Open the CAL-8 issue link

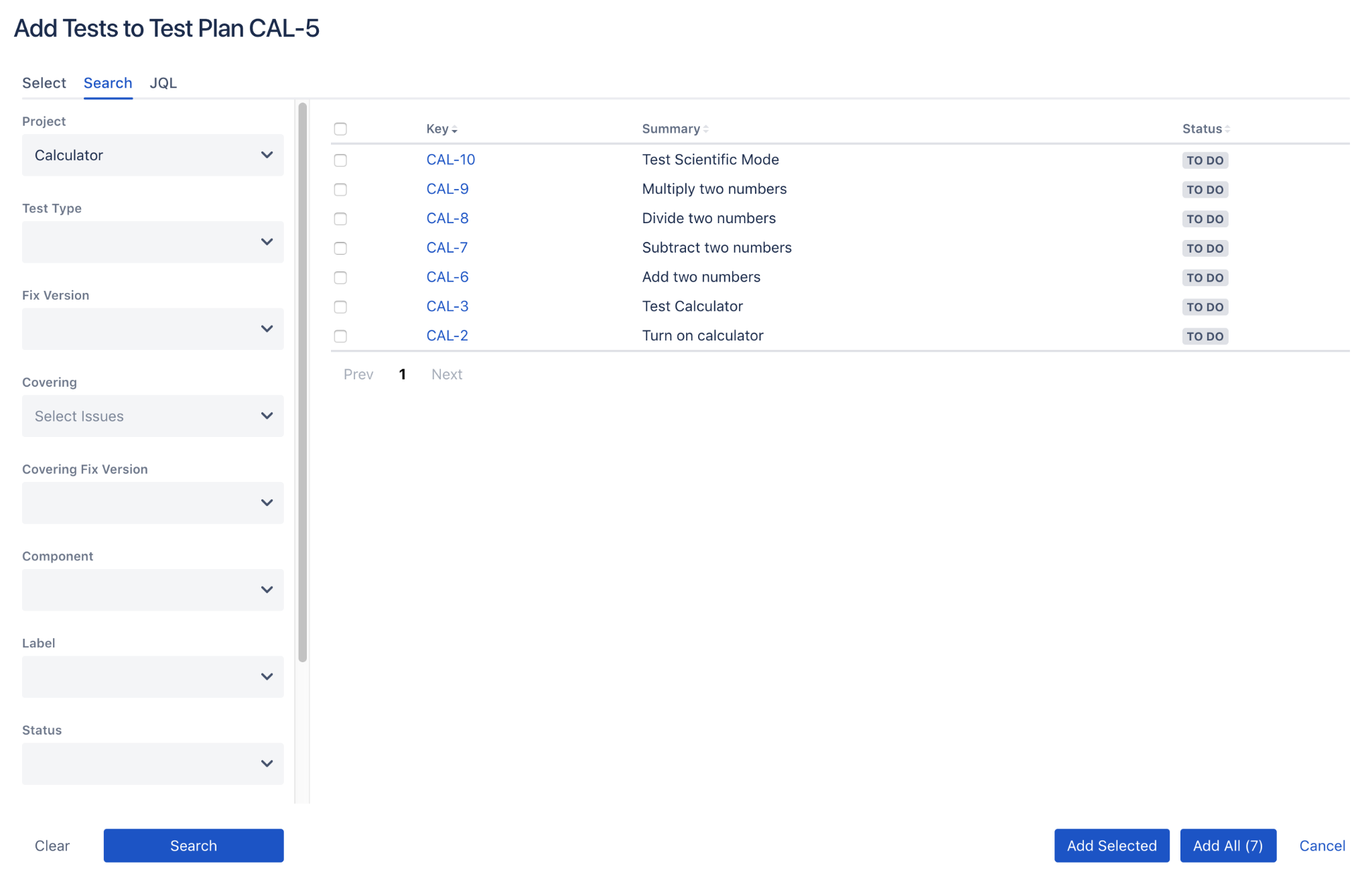pyautogui.click(x=448, y=218)
